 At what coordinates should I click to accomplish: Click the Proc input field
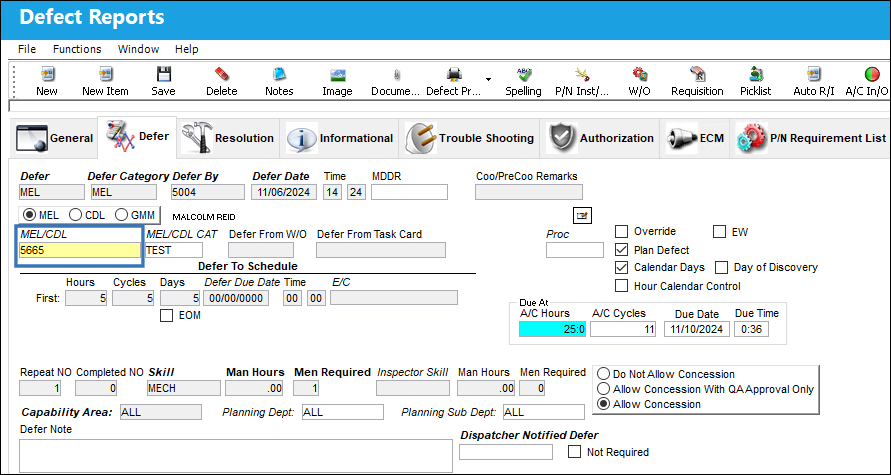[x=574, y=250]
